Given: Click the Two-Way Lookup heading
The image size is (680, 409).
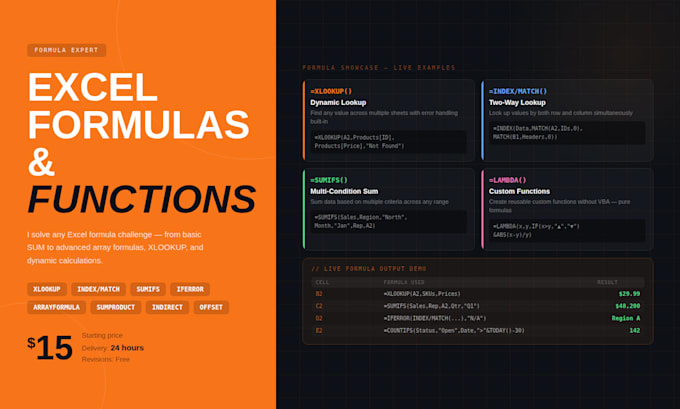Looking at the screenshot, I should [517, 103].
